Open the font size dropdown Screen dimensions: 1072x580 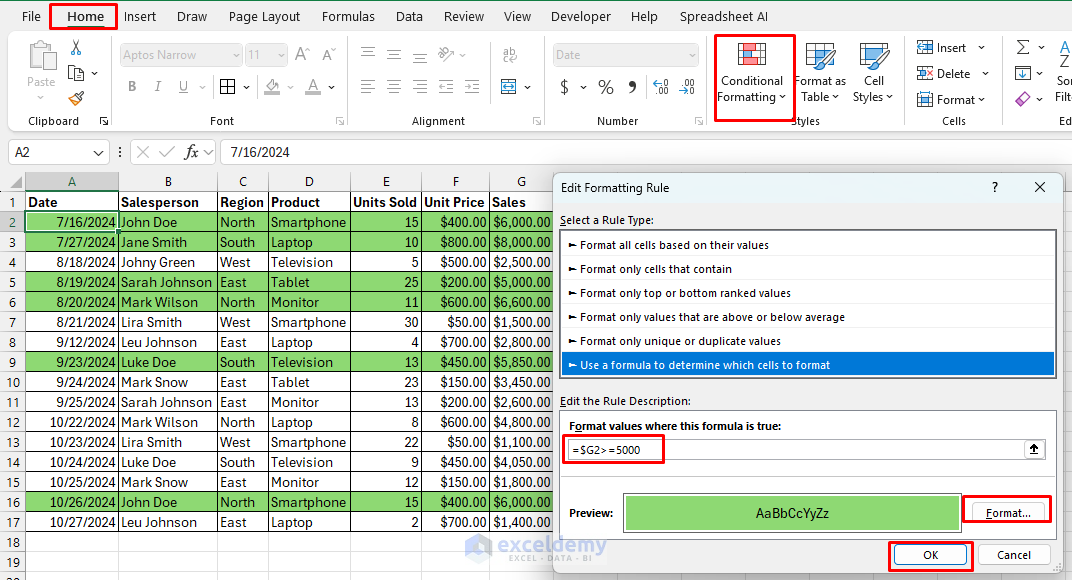[281, 55]
